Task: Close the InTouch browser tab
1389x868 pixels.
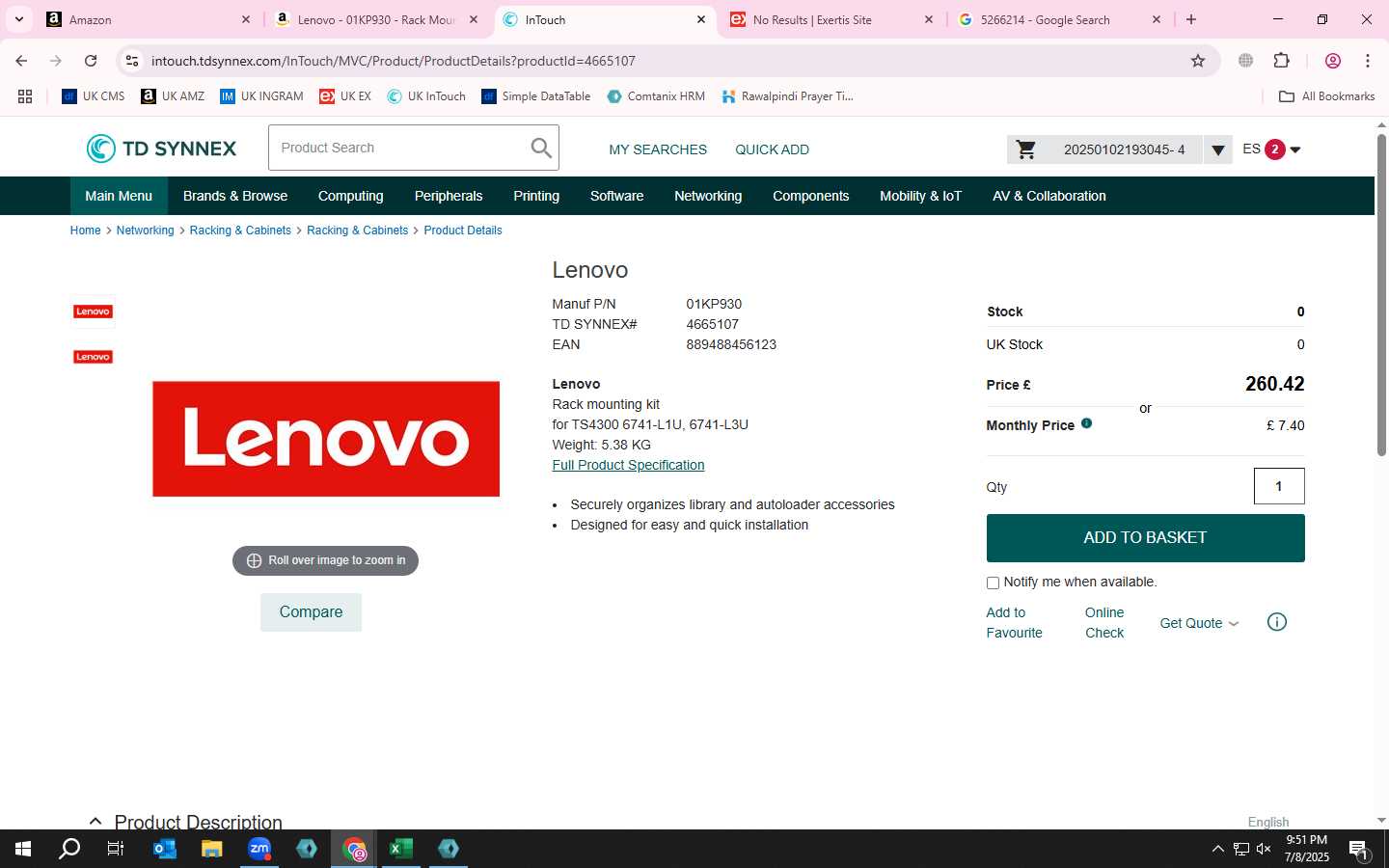Action: [701, 19]
